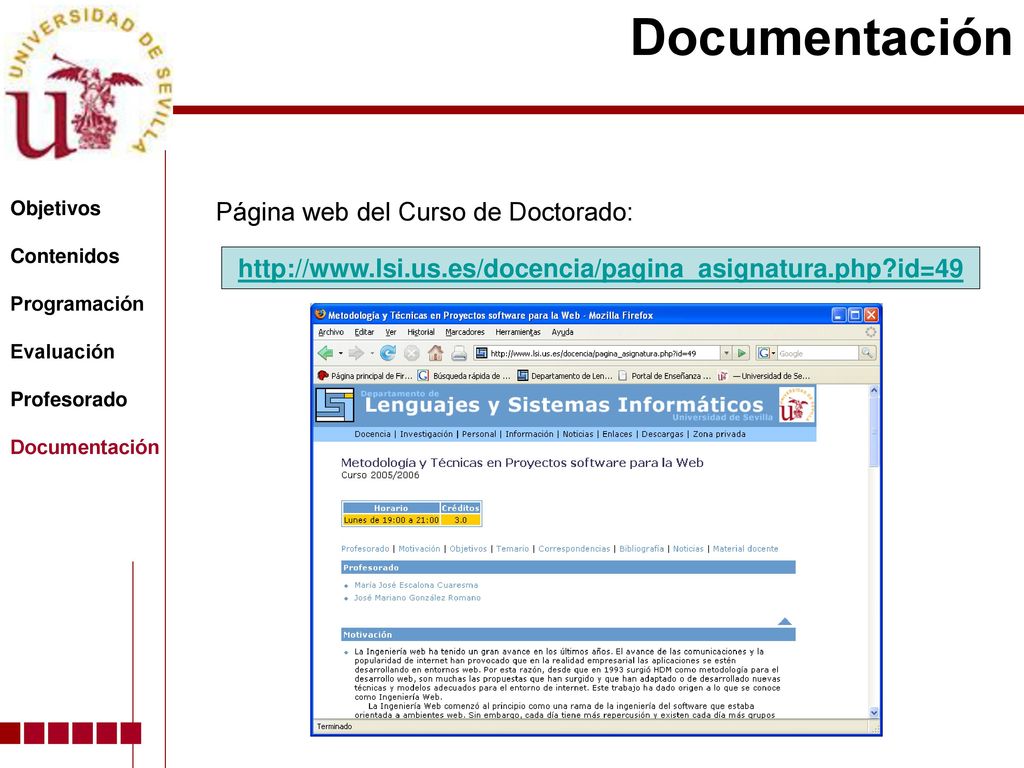This screenshot has height=768, width=1024.
Task: Open the search engine chooser dropdown
Action: (773, 353)
